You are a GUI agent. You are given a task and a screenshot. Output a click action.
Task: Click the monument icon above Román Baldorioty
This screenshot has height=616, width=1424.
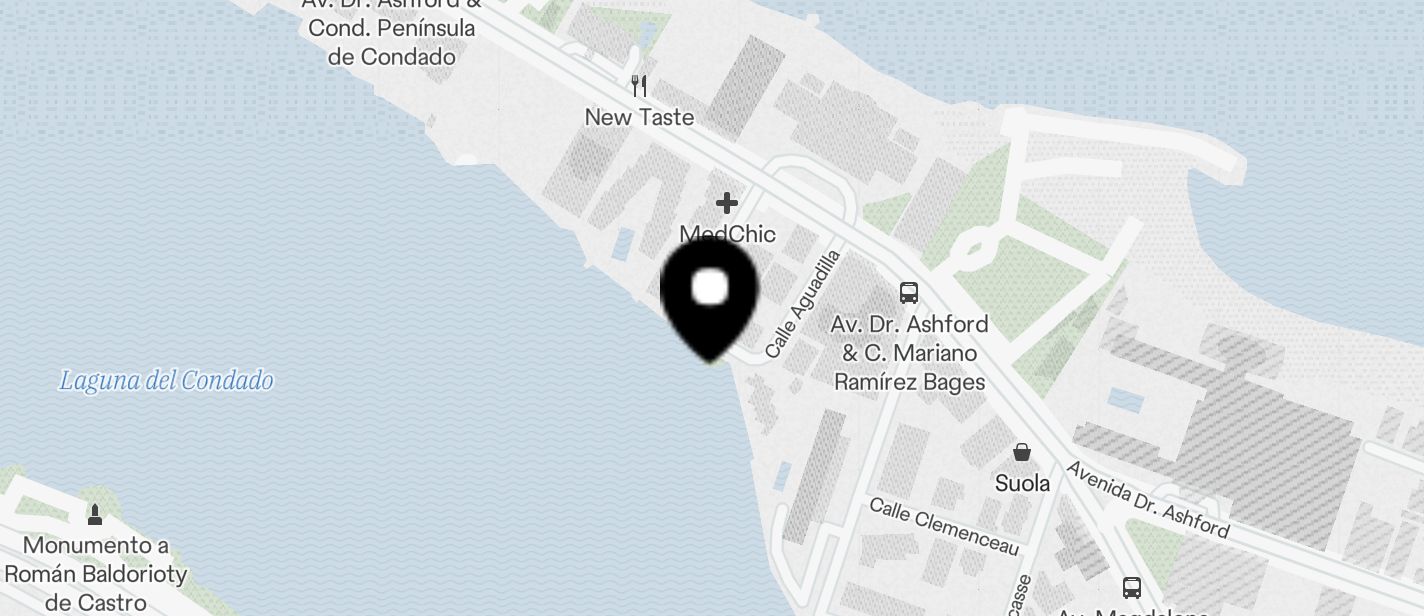pos(95,515)
